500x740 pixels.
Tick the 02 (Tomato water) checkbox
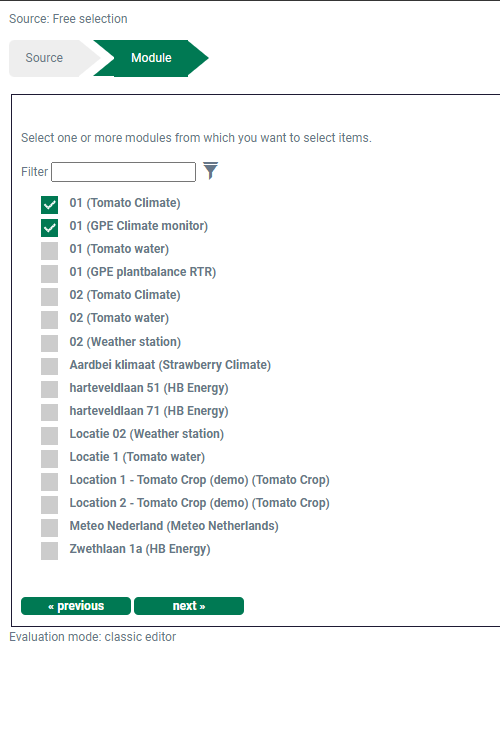50,320
